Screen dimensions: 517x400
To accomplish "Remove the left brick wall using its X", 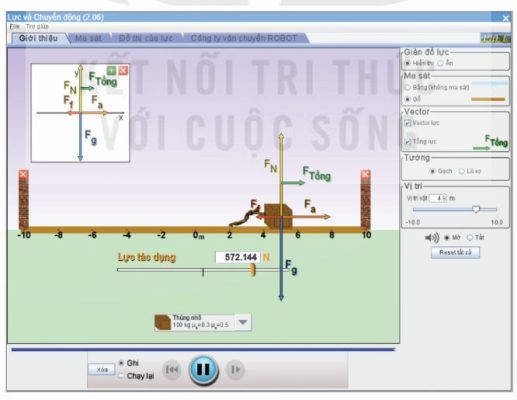I will [x=23, y=174].
